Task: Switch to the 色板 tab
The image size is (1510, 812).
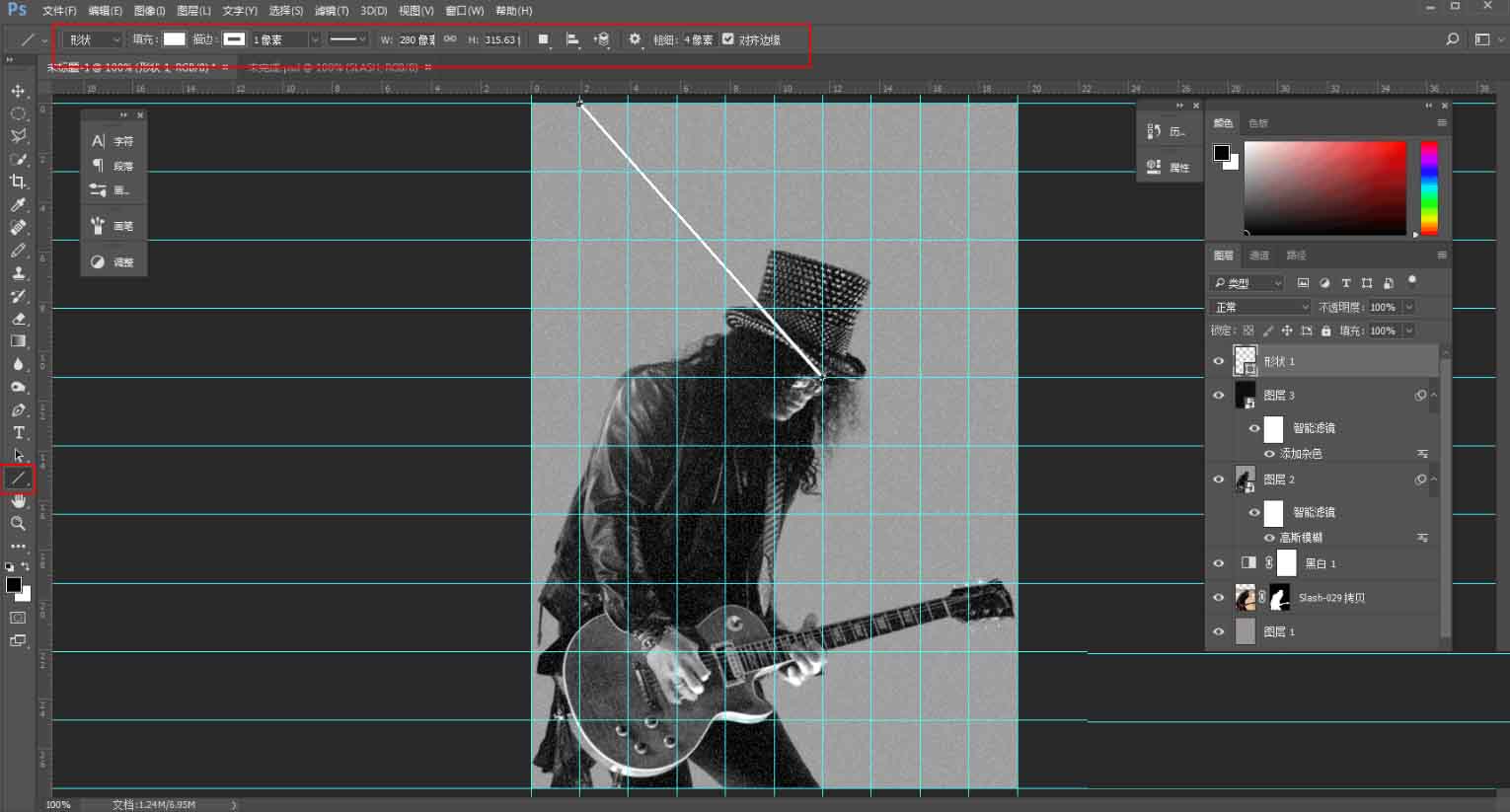Action: click(1258, 123)
